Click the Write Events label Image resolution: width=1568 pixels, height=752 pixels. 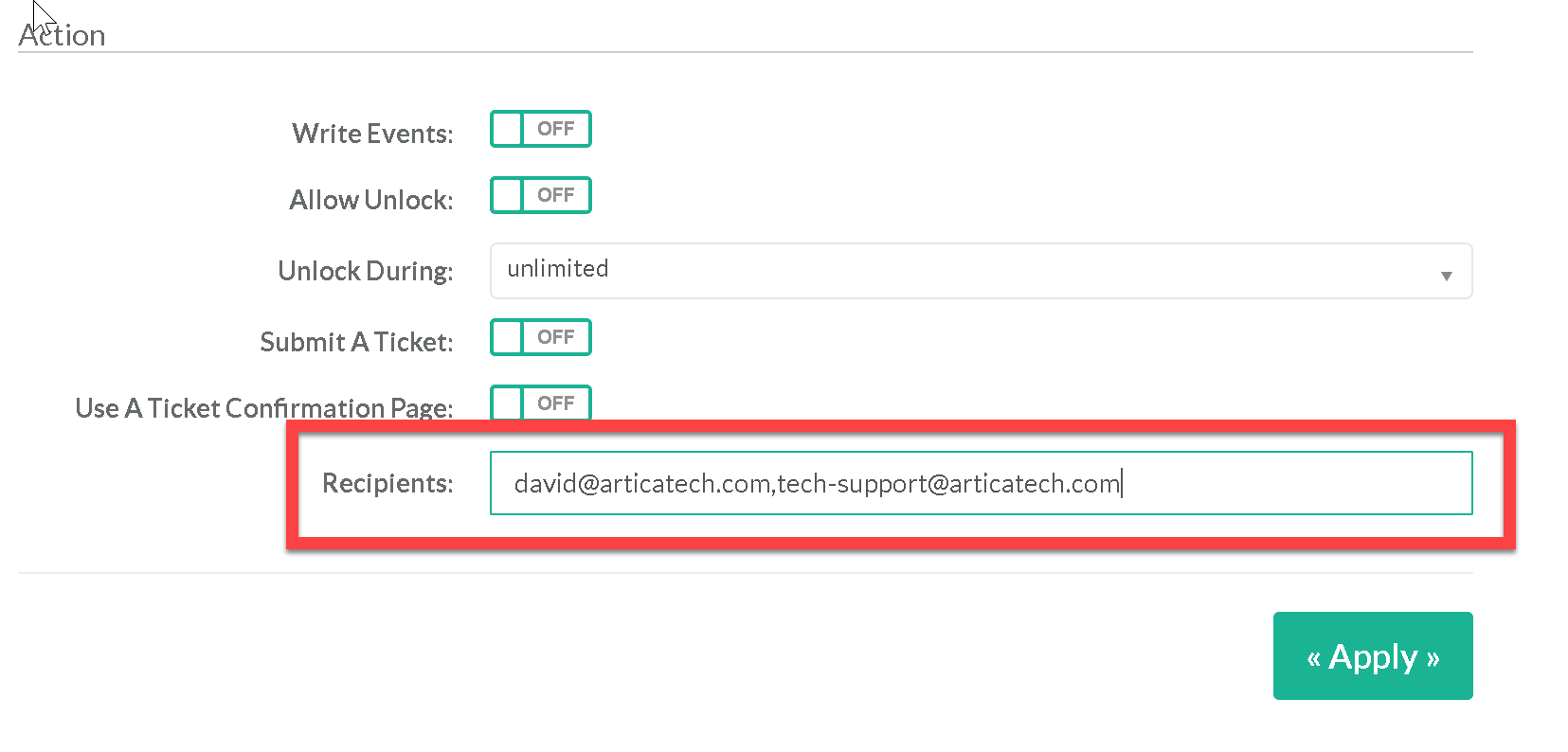click(372, 134)
